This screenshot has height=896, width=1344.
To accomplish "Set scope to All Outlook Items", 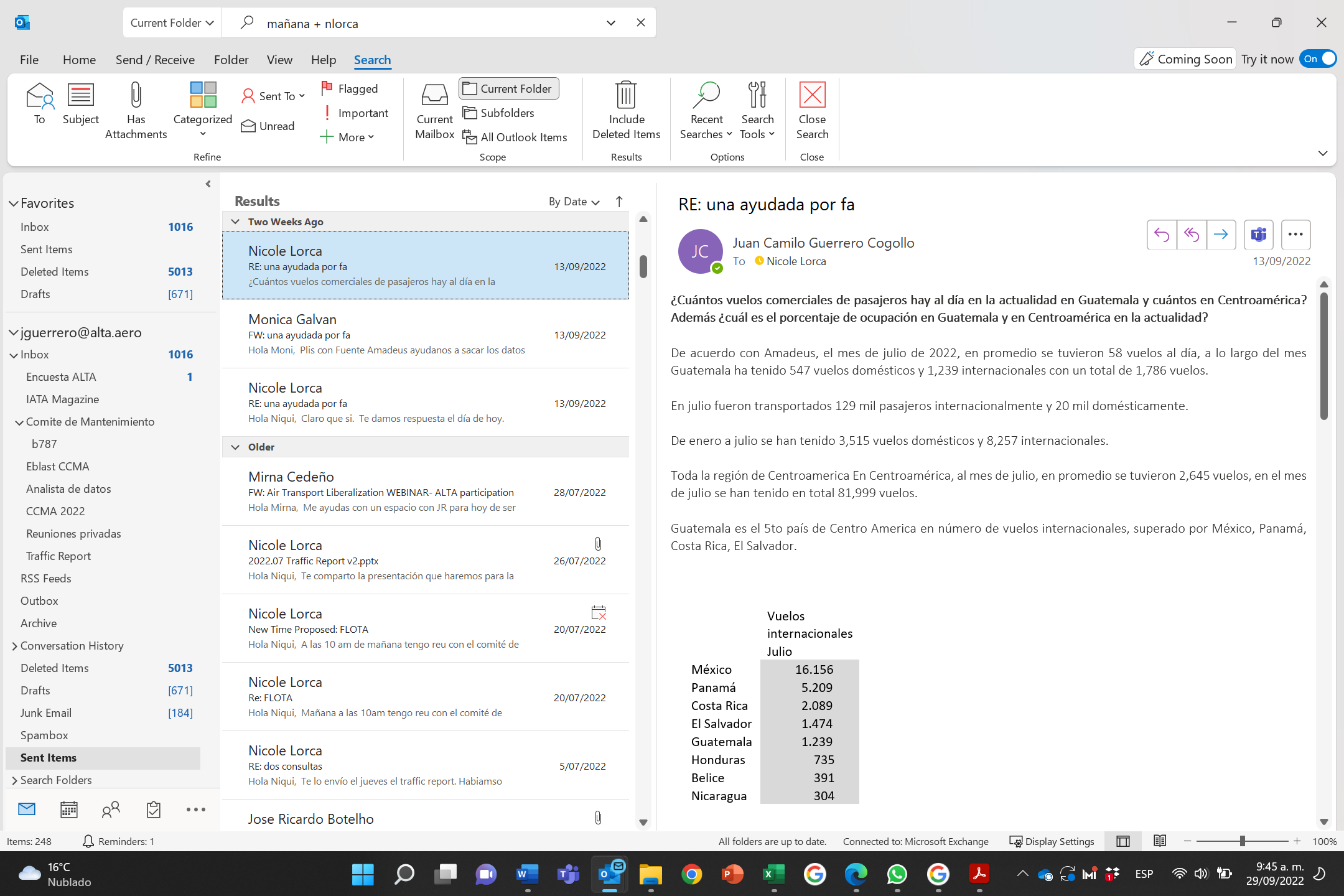I will click(515, 137).
